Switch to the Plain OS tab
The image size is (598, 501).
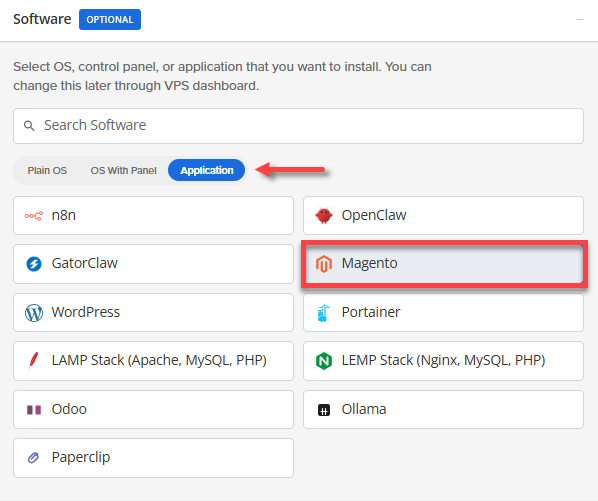47,170
